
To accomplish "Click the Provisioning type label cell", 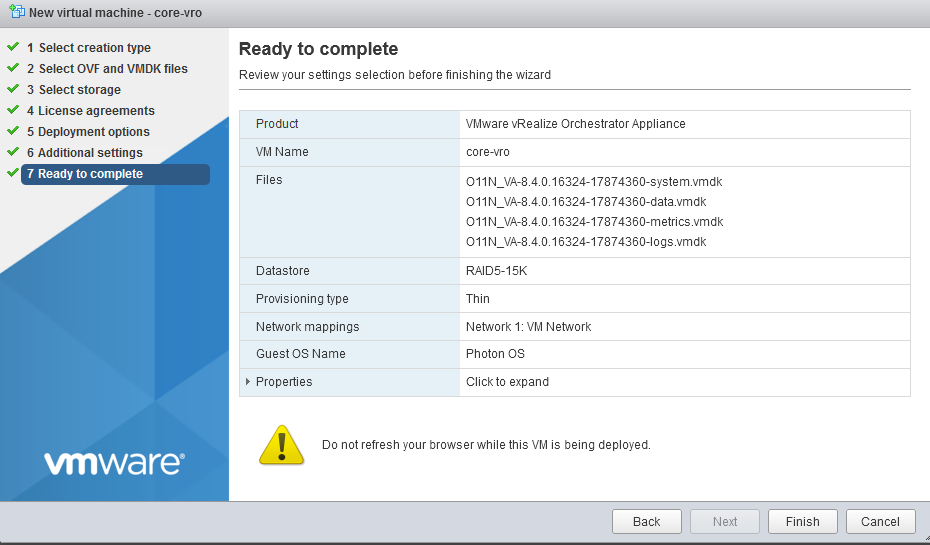I will (350, 299).
